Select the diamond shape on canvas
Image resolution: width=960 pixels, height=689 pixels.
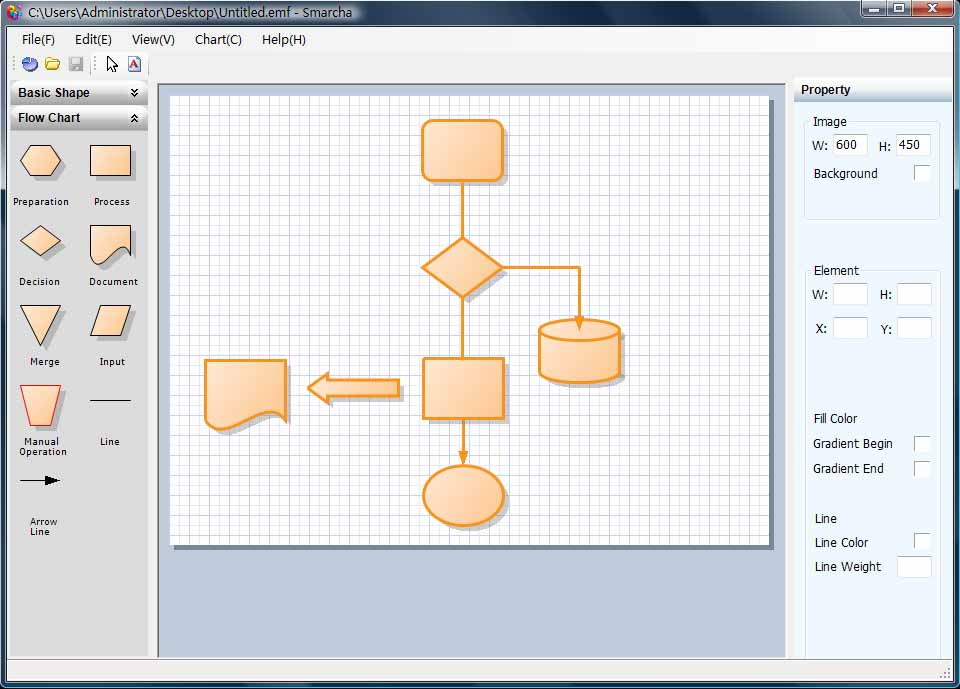[462, 268]
